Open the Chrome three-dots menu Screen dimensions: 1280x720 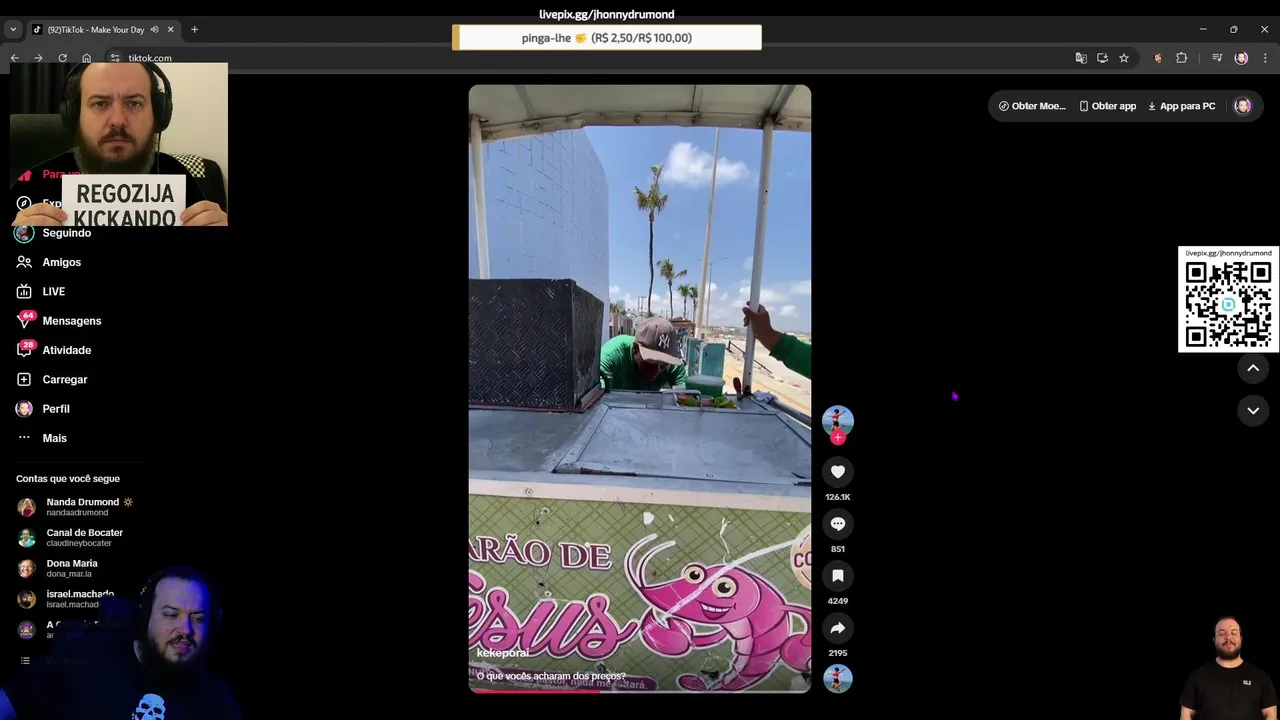pyautogui.click(x=1264, y=58)
